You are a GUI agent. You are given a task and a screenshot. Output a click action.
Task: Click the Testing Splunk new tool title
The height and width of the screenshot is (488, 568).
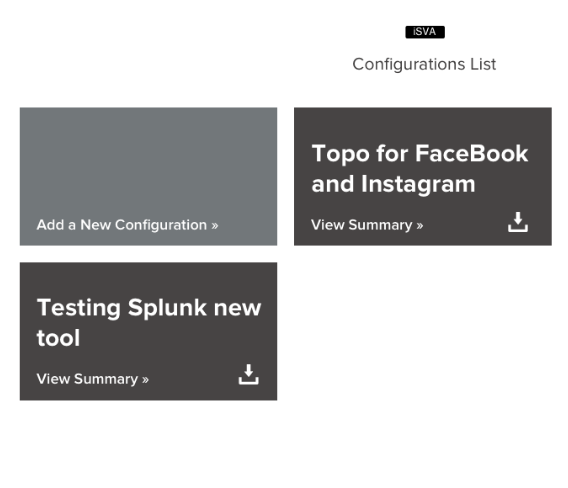pos(149,323)
